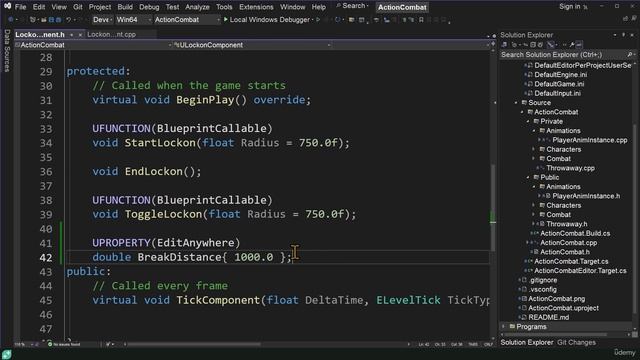Viewport: 640px width, 360px height.
Task: Click 'BreakDistance' in the code editor
Action: point(179,257)
